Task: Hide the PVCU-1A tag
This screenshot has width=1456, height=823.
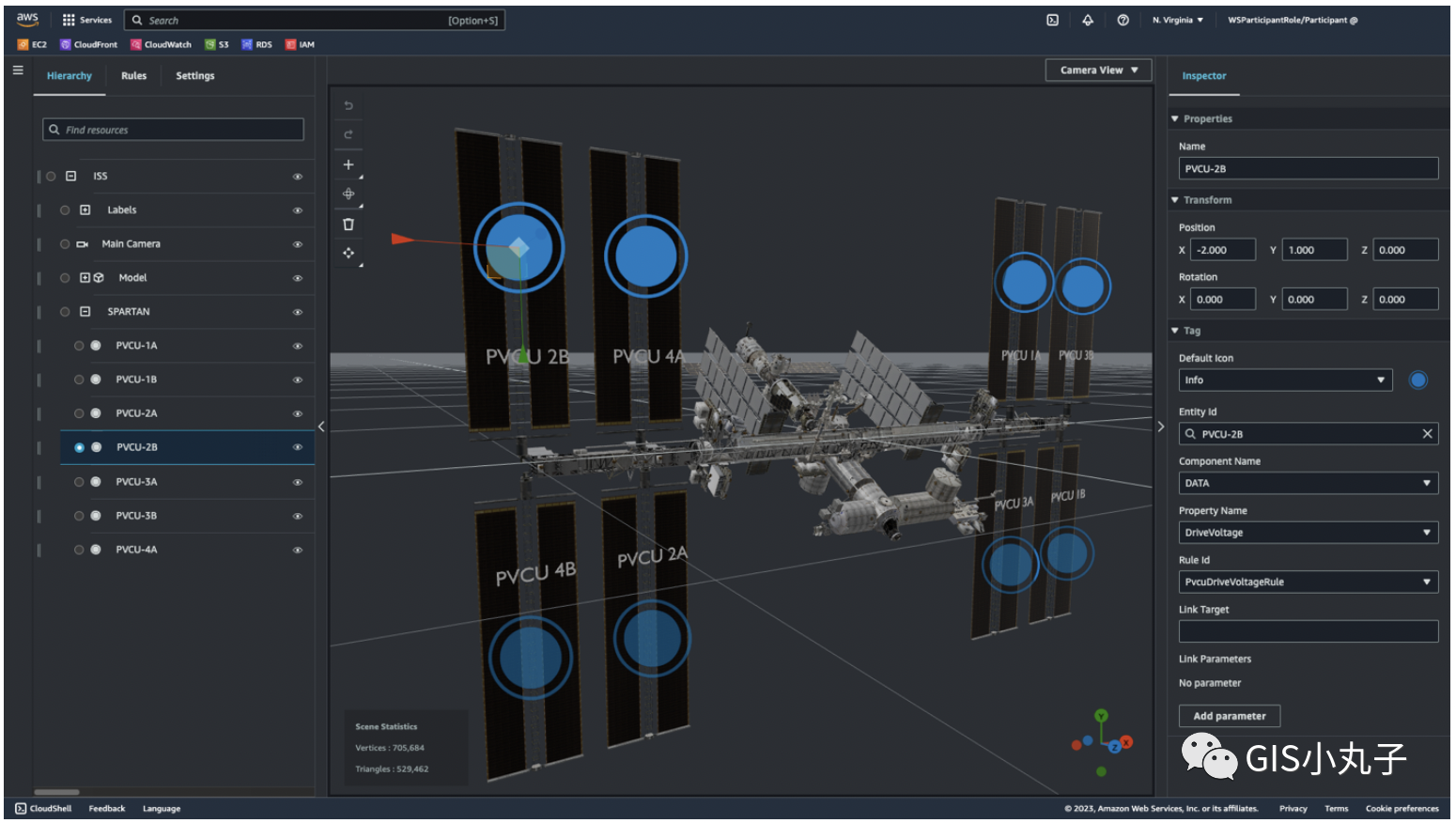Action: click(x=298, y=346)
